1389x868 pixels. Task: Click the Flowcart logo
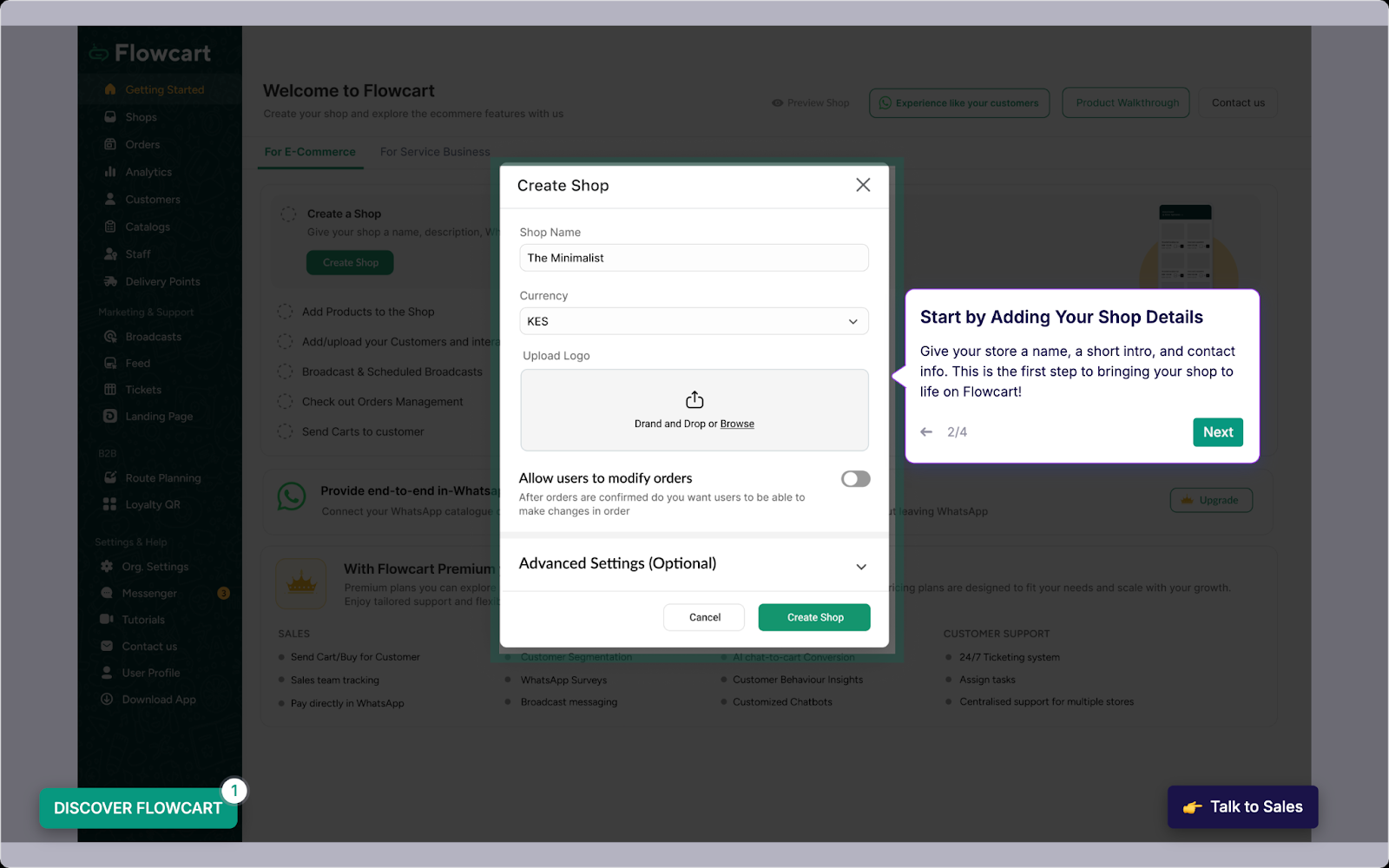pos(149,53)
